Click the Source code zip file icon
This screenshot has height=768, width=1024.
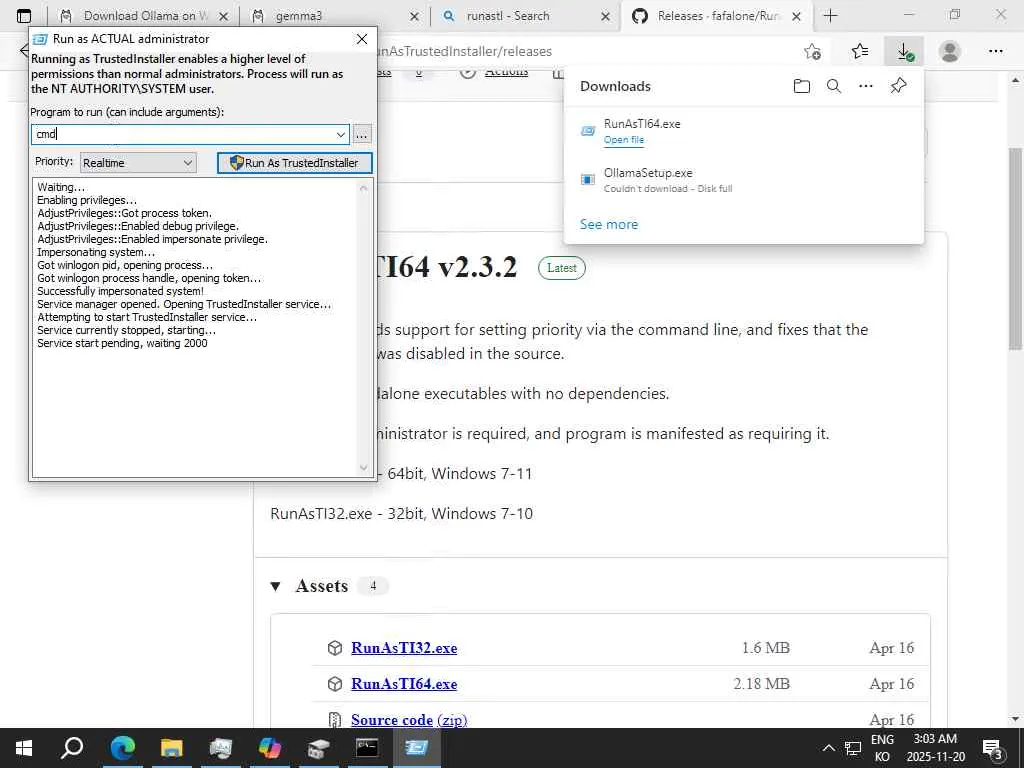tap(335, 720)
